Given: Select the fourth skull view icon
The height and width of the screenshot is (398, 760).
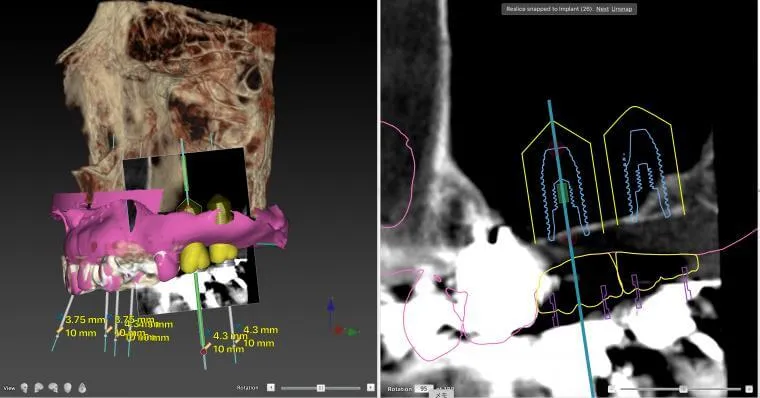Looking at the screenshot, I should coord(68,387).
